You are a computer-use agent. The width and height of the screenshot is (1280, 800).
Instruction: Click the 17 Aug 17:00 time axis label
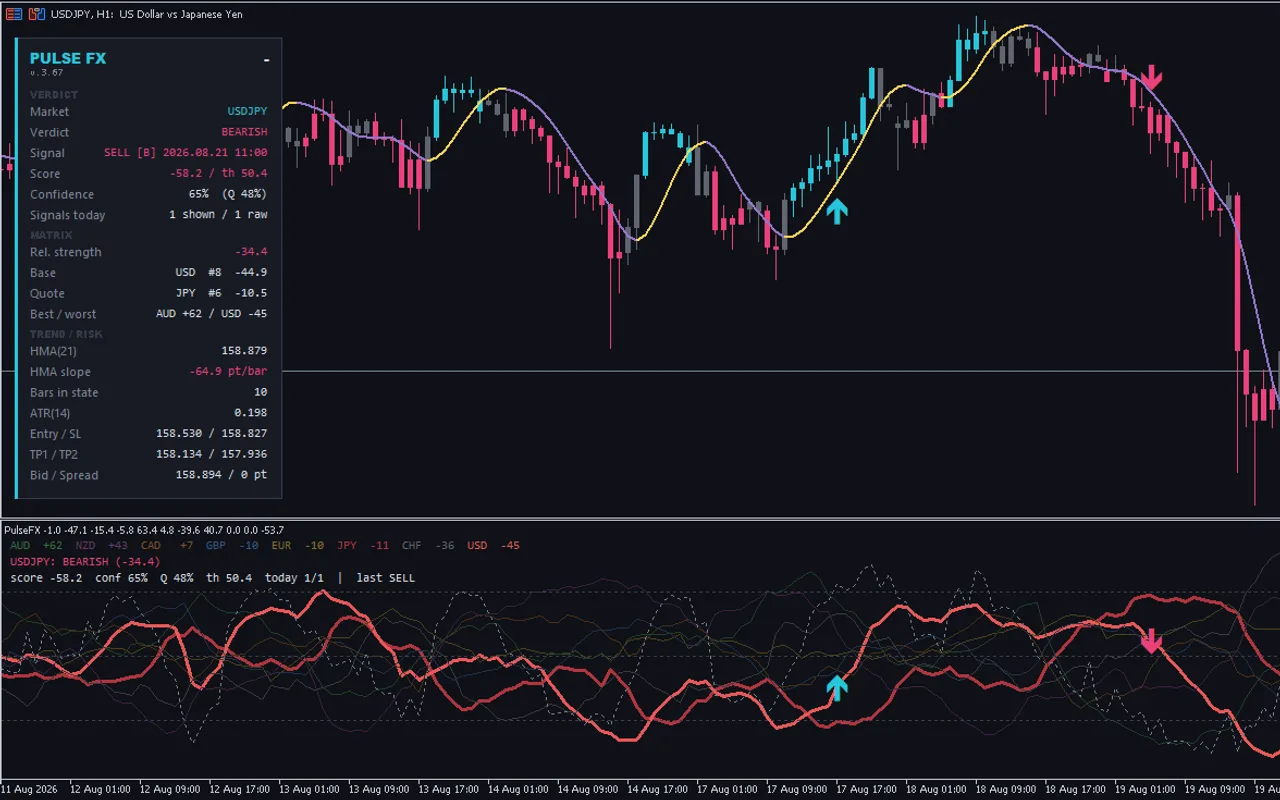coord(866,790)
